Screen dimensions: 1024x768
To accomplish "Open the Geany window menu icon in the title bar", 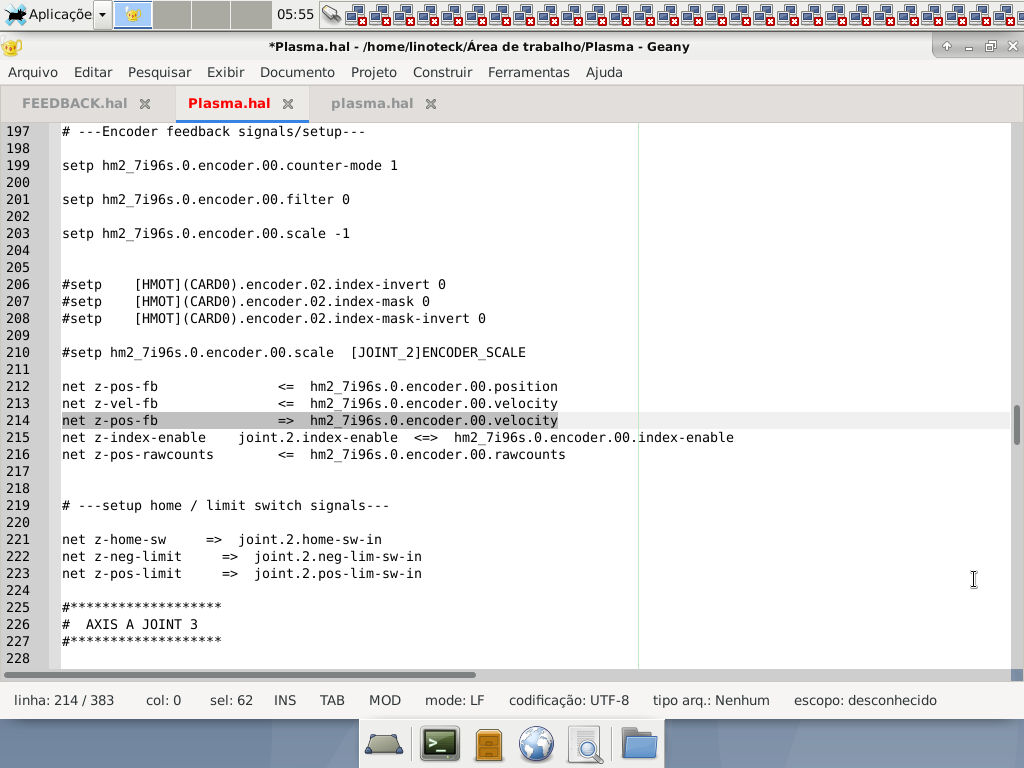I will [x=12, y=47].
